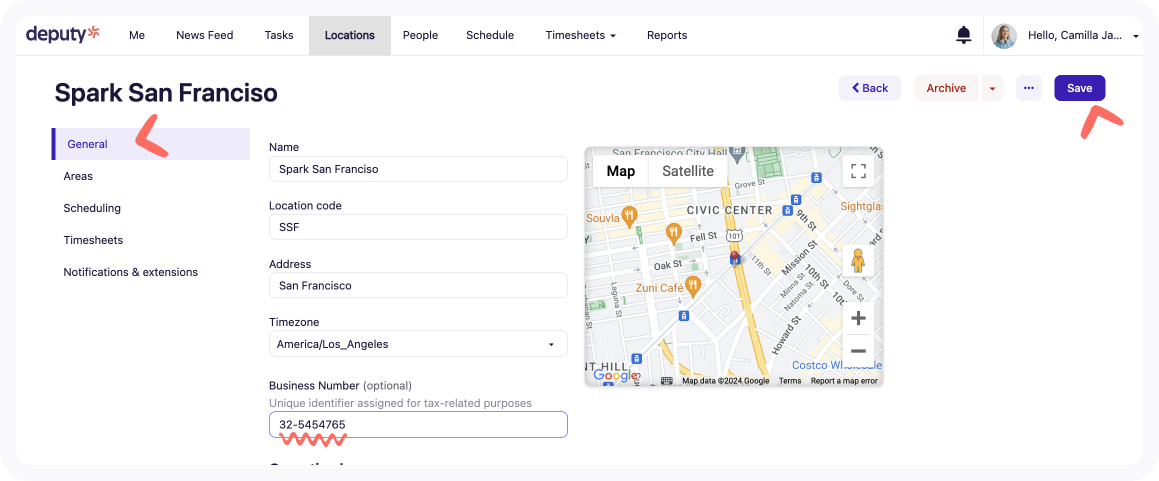Image resolution: width=1159 pixels, height=481 pixels.
Task: Click the Zuni Café restaurant marker
Action: (x=693, y=286)
